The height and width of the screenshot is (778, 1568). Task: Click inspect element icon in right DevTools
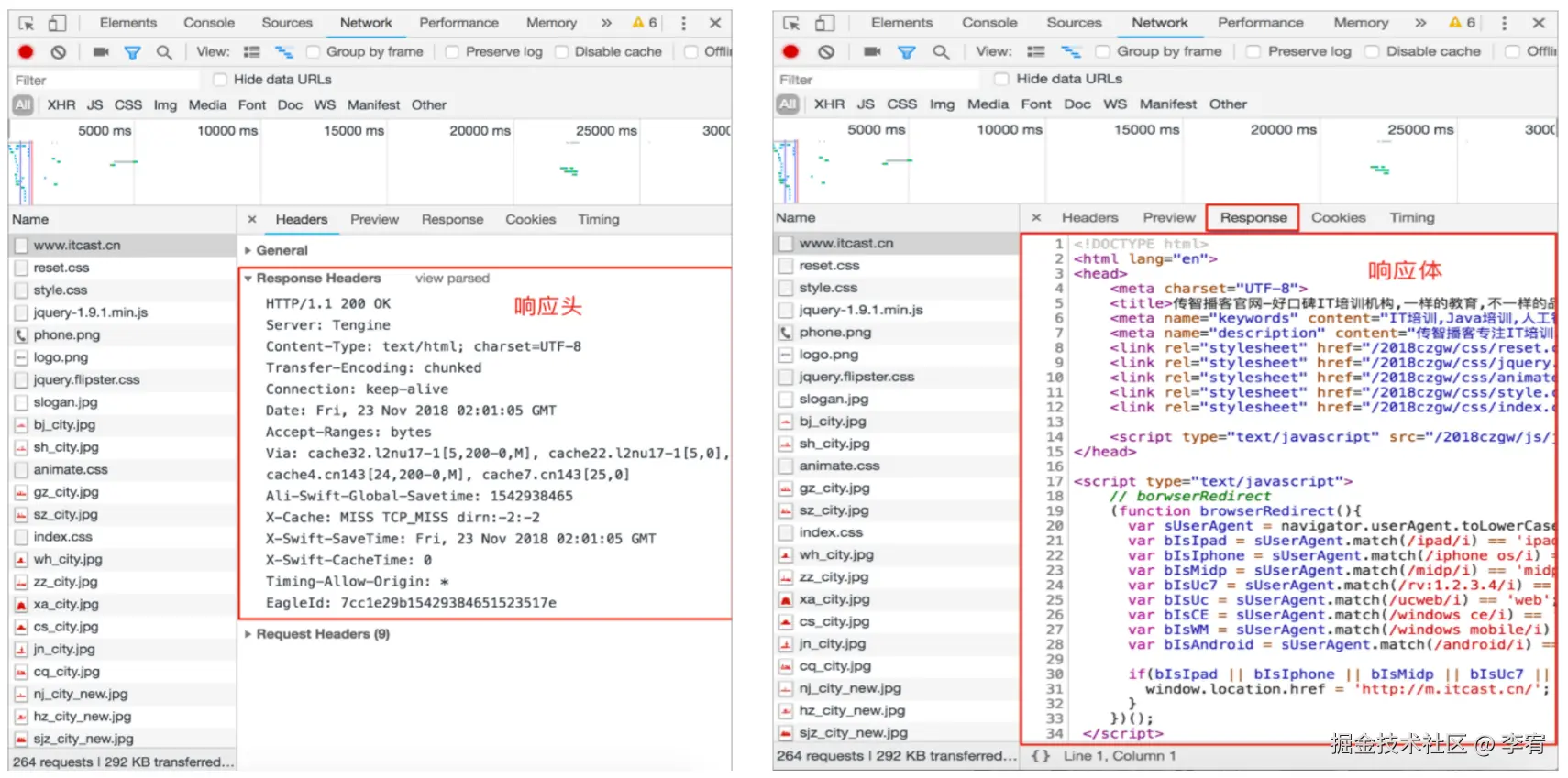[x=791, y=23]
